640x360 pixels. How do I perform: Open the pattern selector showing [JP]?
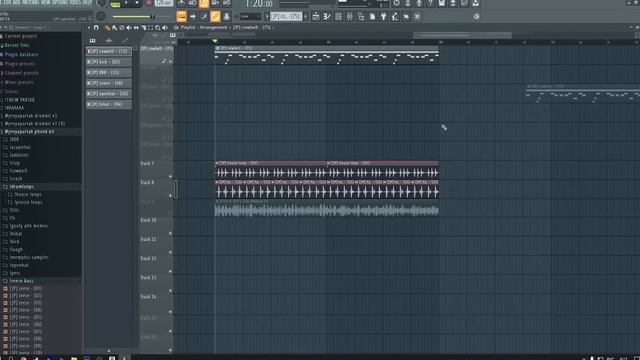pyautogui.click(x=286, y=17)
